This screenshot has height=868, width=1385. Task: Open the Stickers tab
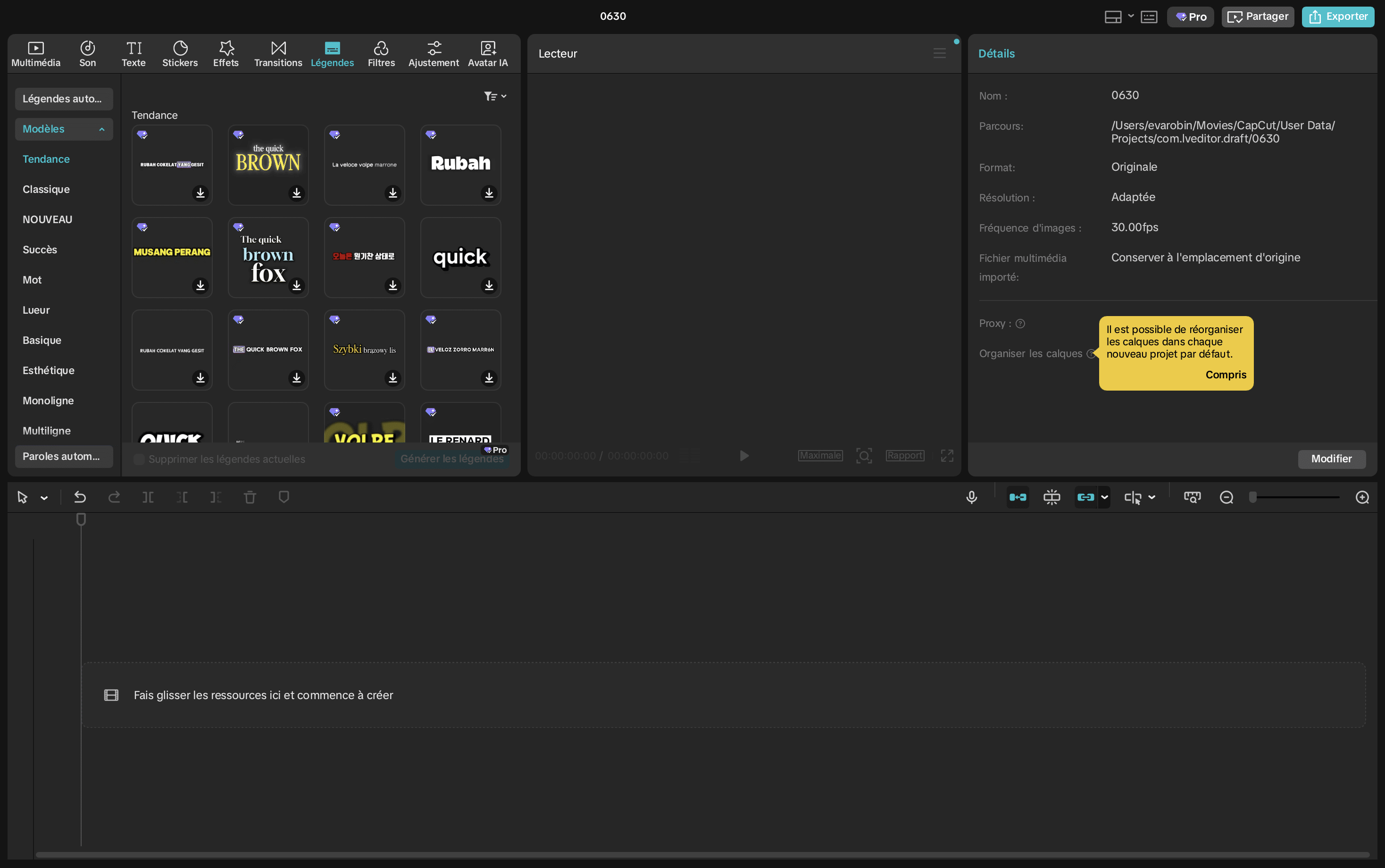[180, 54]
